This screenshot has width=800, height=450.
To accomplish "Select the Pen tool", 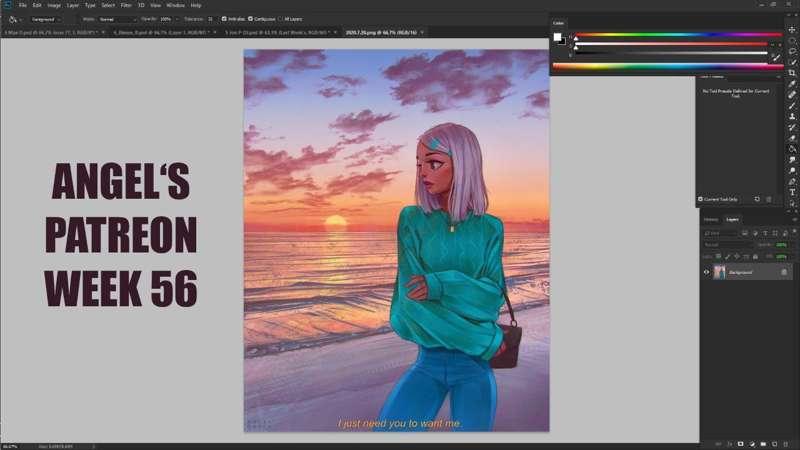I will [792, 182].
